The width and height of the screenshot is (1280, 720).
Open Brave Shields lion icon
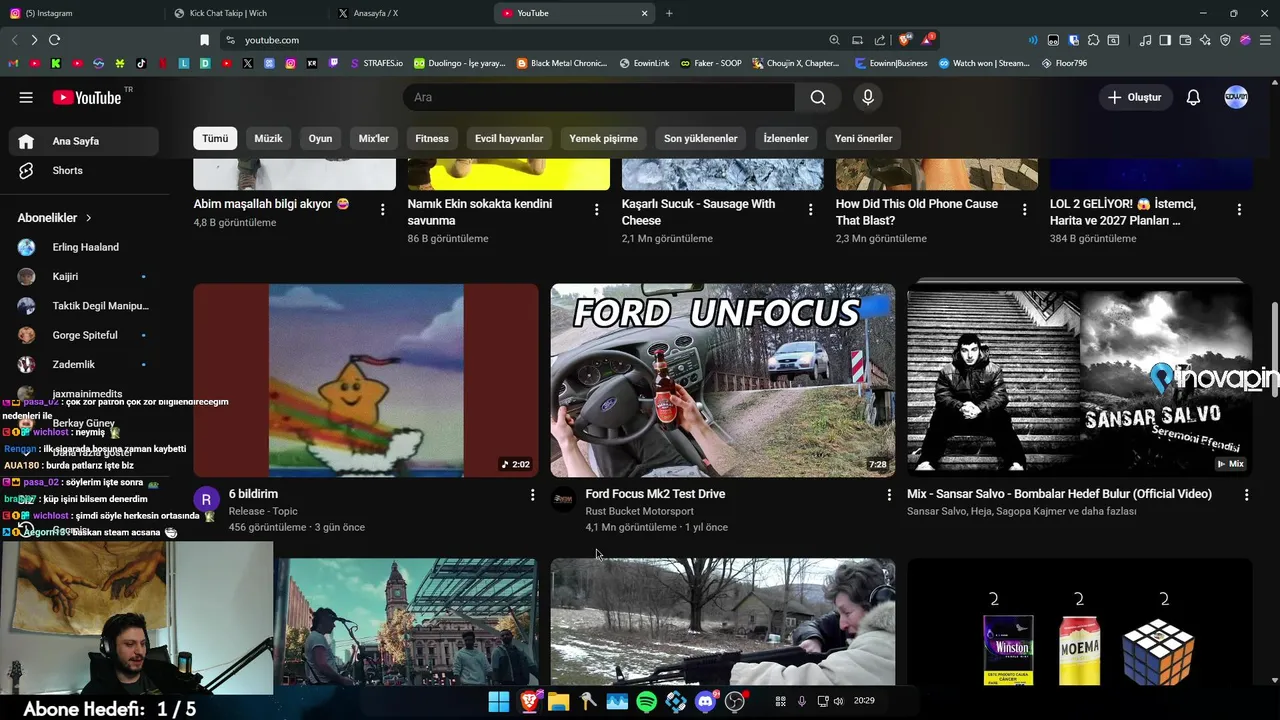coord(905,40)
